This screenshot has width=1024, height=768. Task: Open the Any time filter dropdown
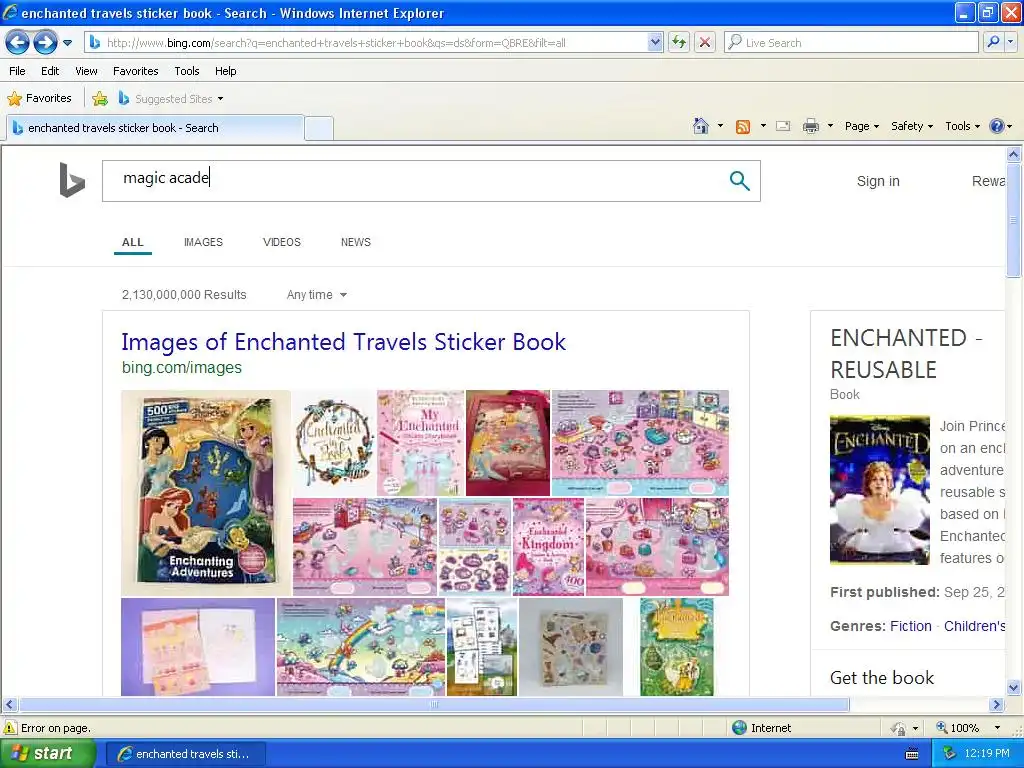coord(317,295)
